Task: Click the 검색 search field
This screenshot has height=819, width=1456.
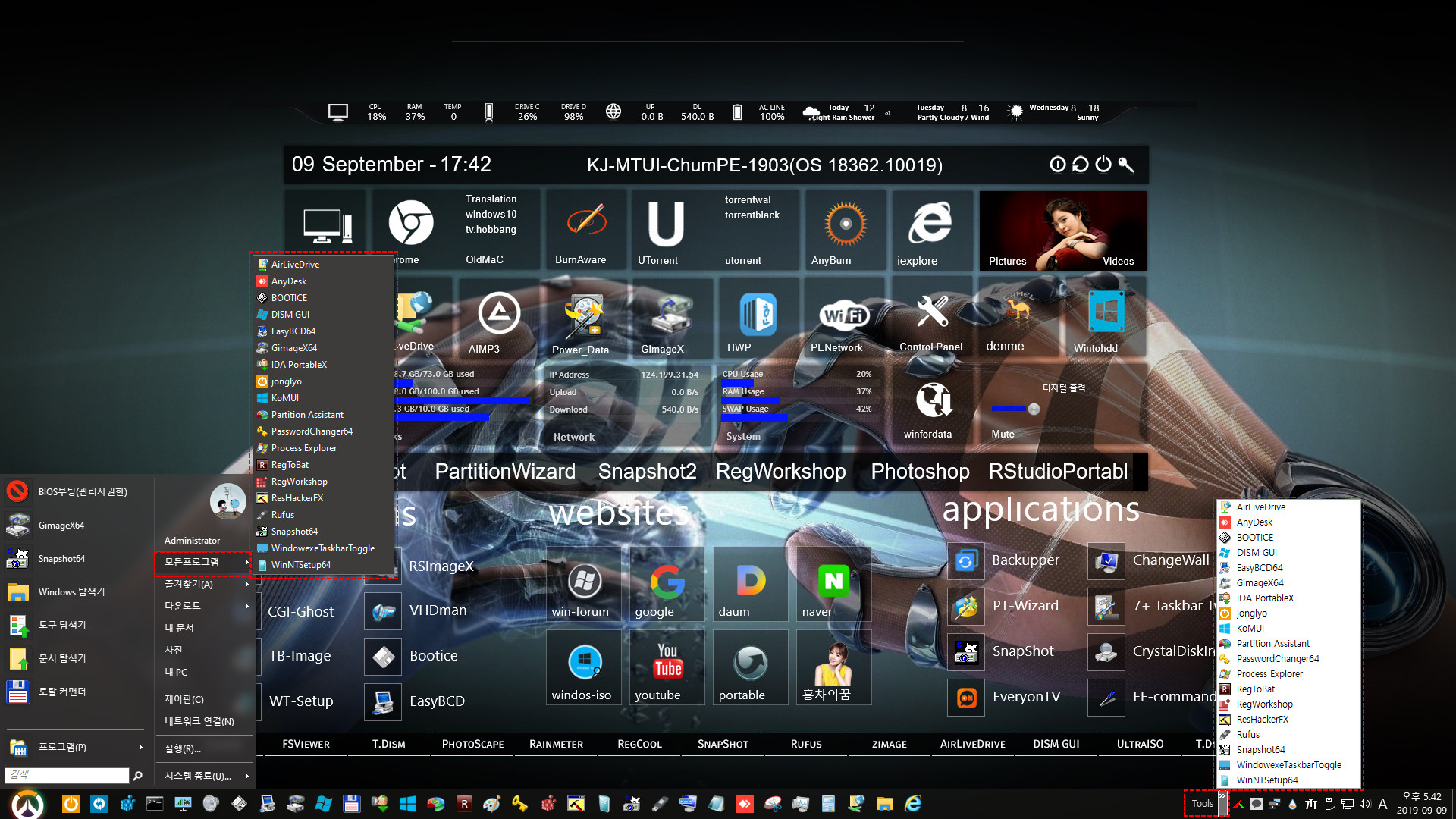Action: pos(67,775)
